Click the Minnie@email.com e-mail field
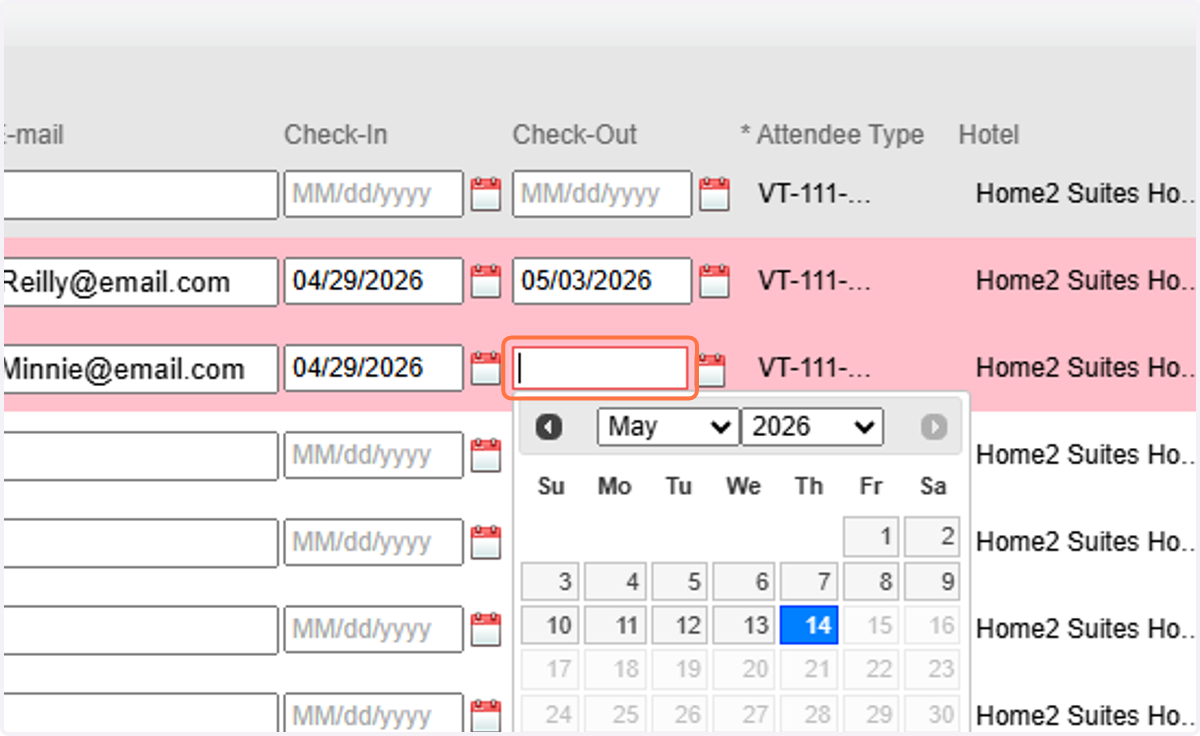 pos(140,369)
